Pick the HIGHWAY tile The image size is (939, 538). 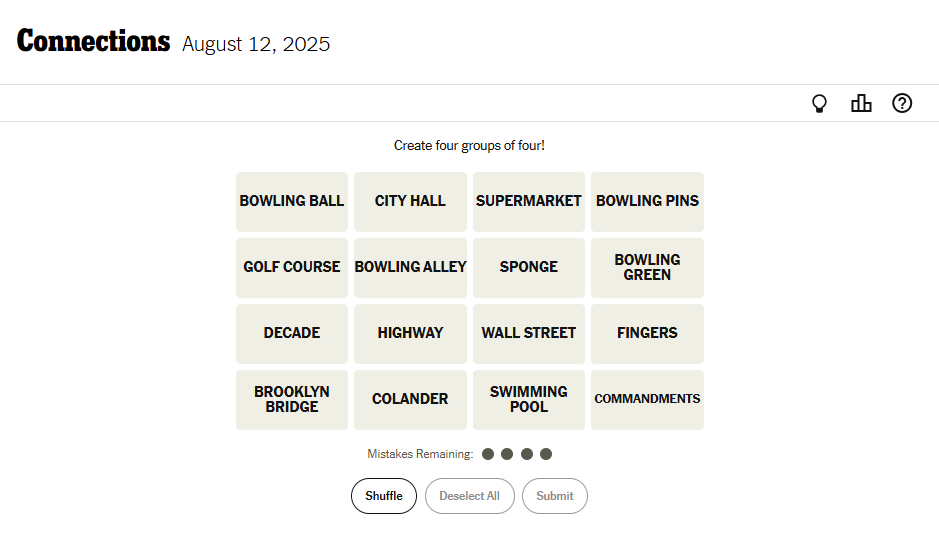click(x=410, y=333)
